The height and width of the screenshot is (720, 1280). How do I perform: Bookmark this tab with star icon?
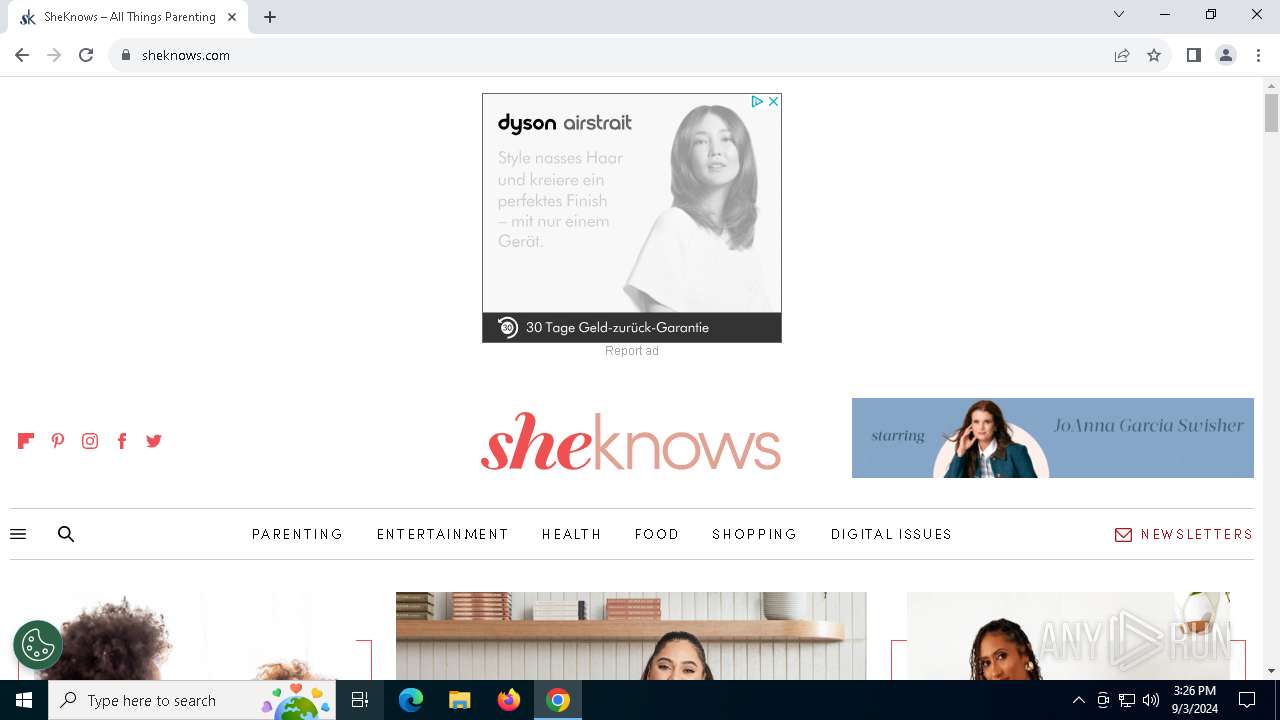[x=1154, y=55]
